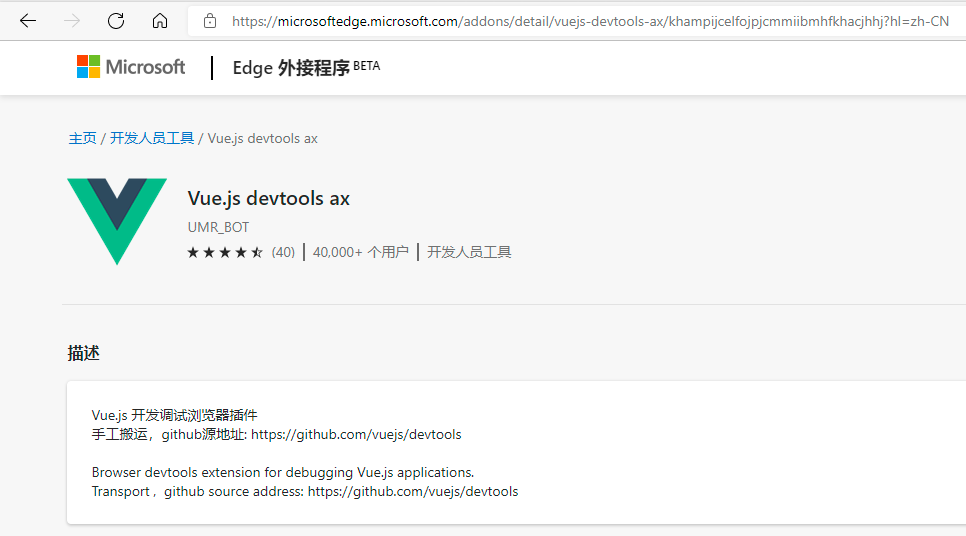The width and height of the screenshot is (966, 536).
Task: Select the line 'Vue.js 开发调试浏览器插件'
Action: click(x=174, y=415)
